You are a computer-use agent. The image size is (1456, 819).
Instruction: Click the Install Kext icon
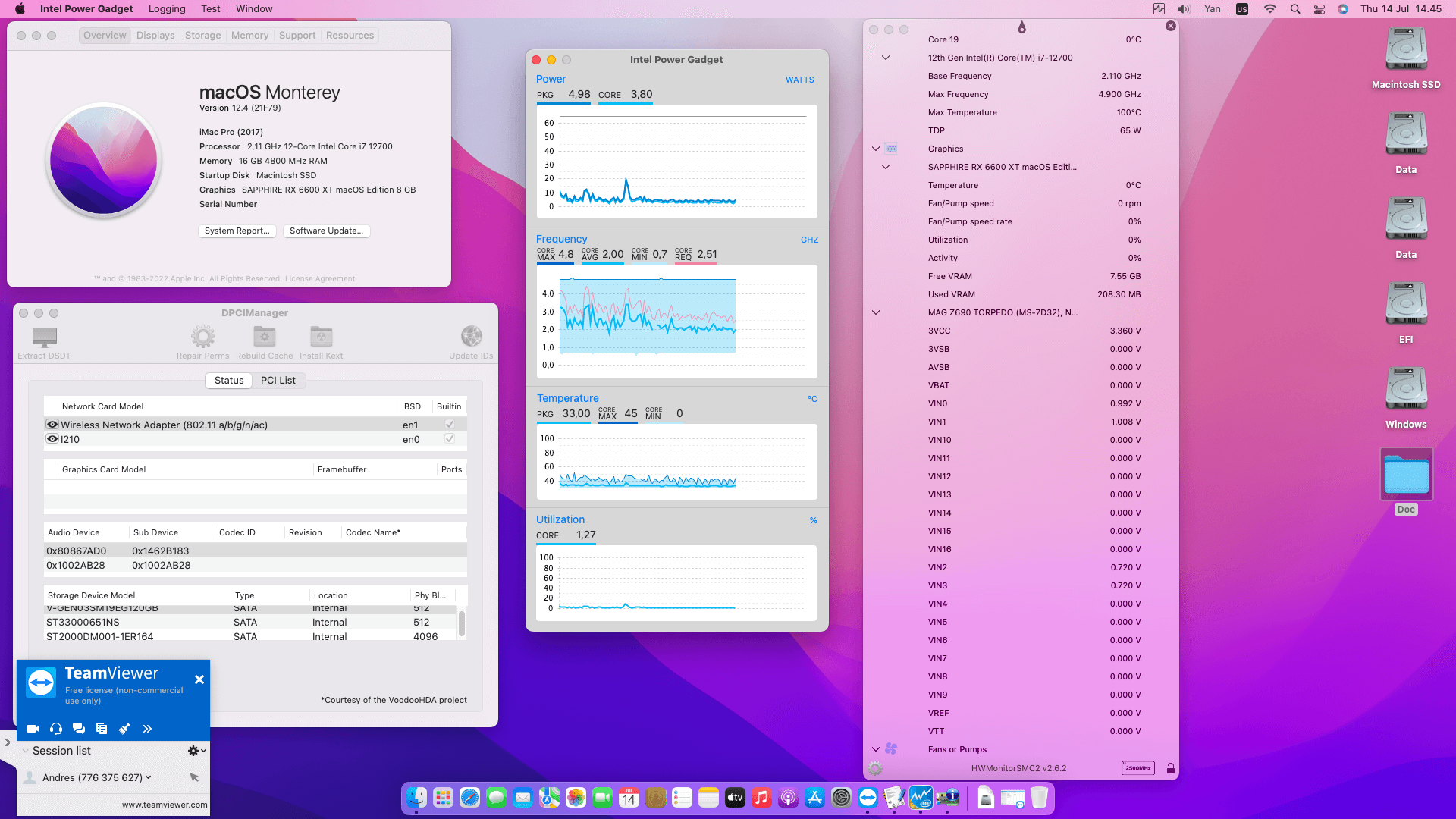pos(321,337)
